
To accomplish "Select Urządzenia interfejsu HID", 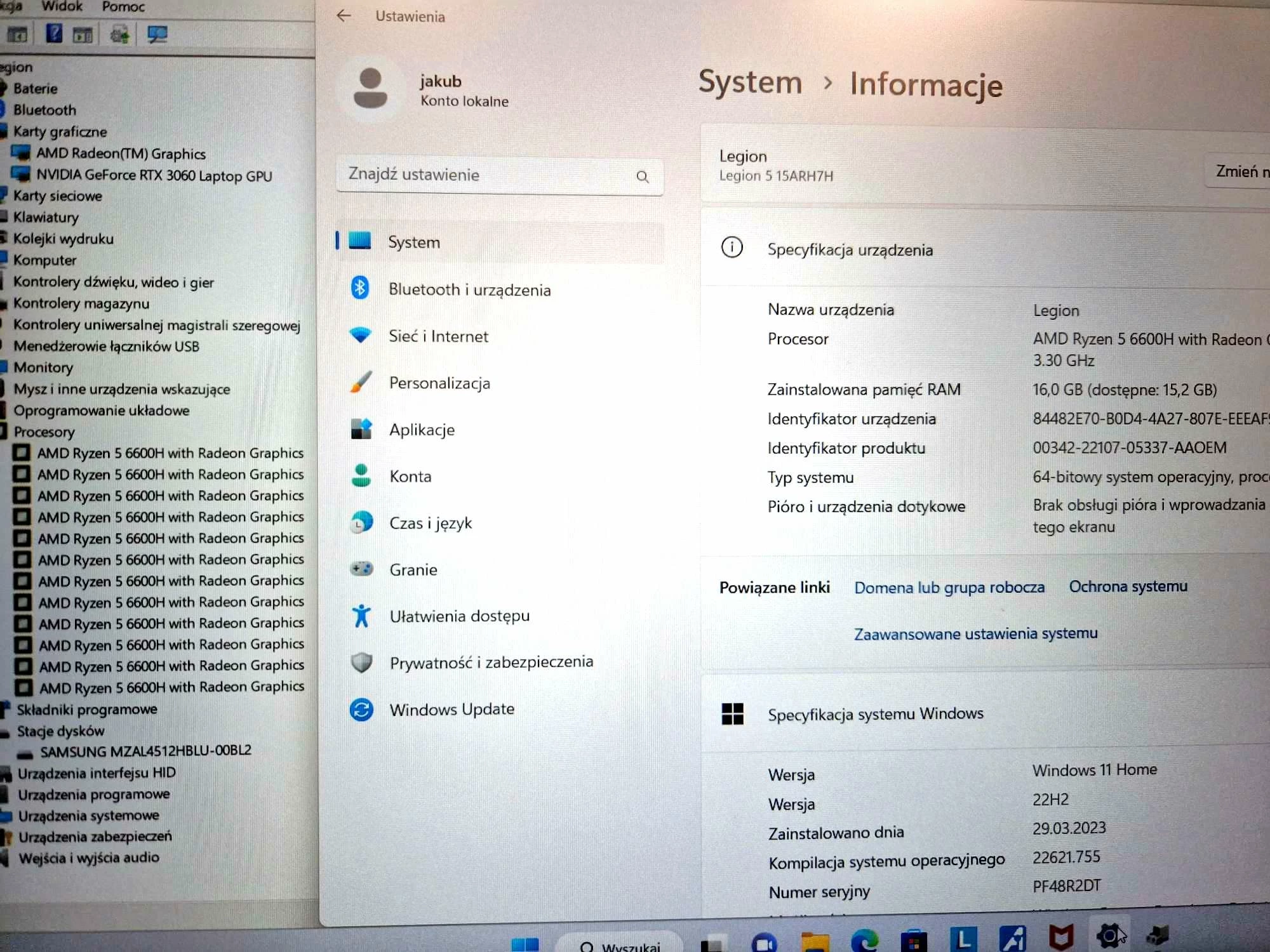I will click(97, 773).
